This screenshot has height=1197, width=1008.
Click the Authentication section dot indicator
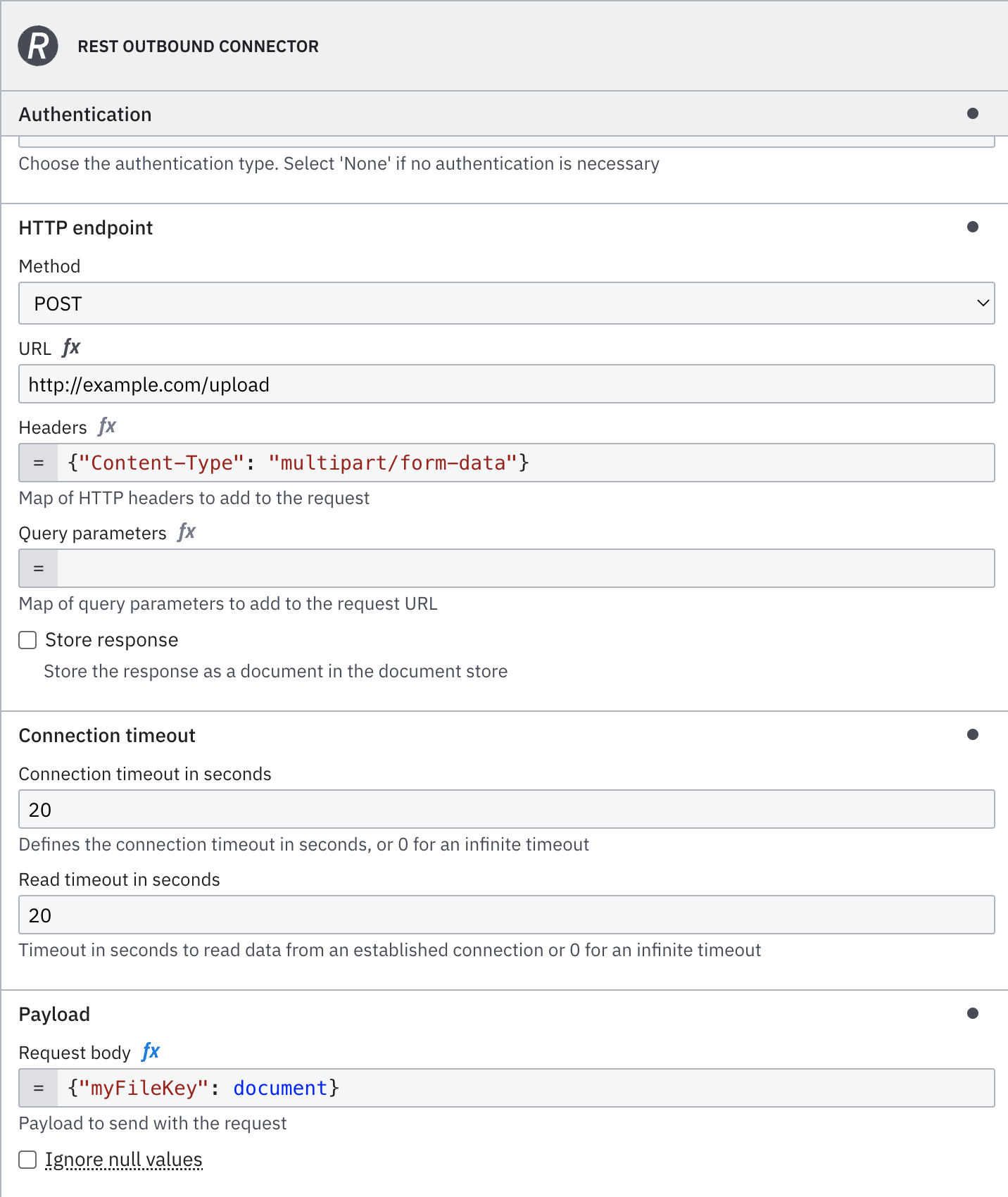[x=972, y=114]
